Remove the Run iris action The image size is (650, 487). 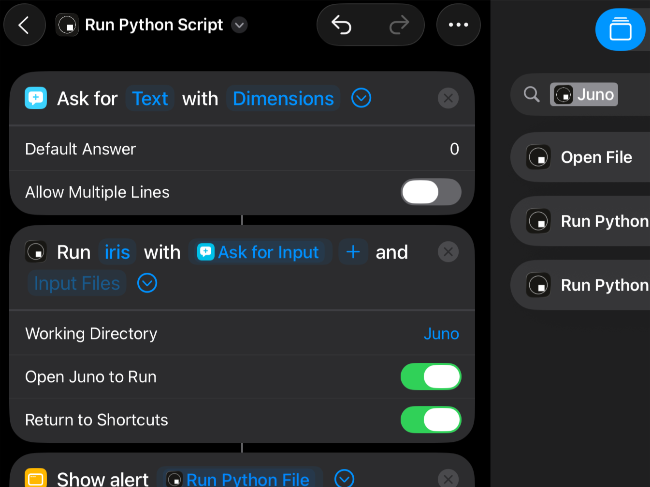[448, 252]
